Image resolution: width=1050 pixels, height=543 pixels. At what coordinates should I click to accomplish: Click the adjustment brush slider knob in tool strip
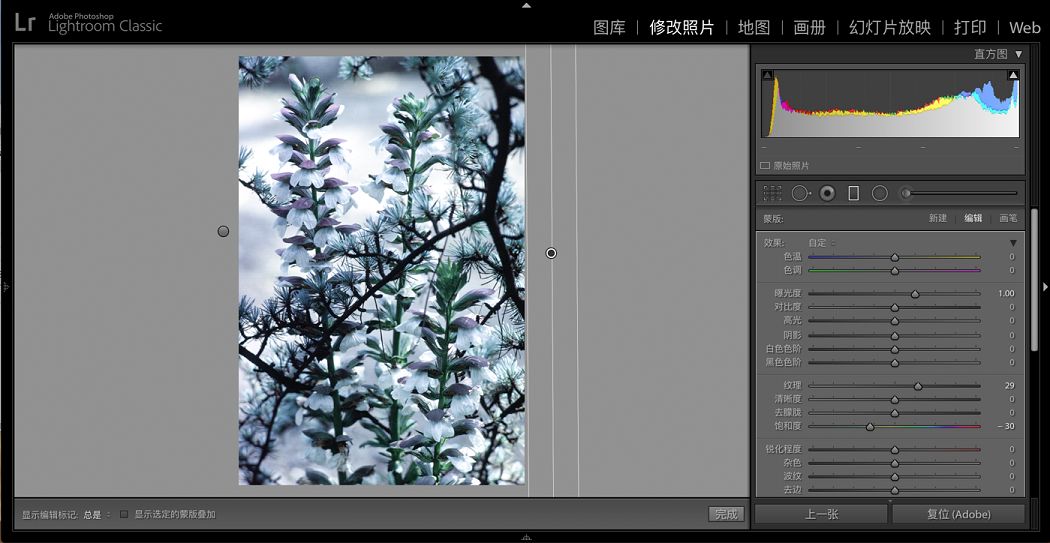[906, 193]
